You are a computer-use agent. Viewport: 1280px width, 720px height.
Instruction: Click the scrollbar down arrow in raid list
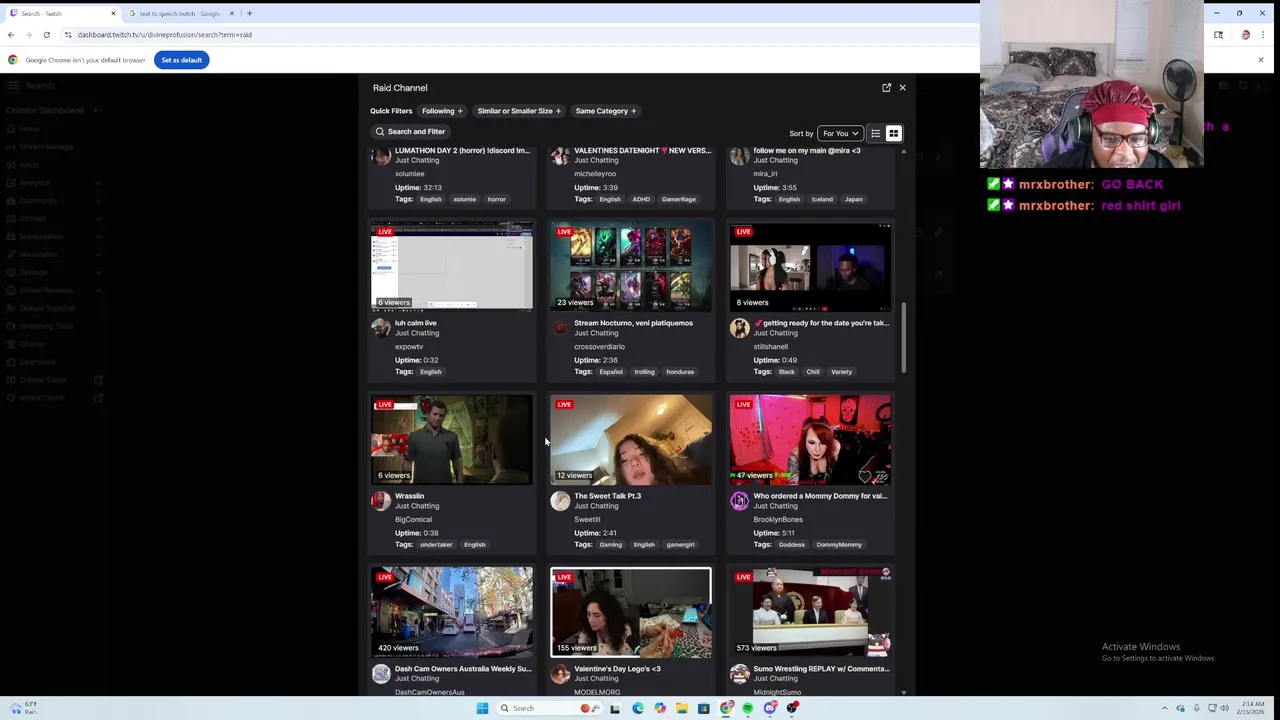coord(904,692)
